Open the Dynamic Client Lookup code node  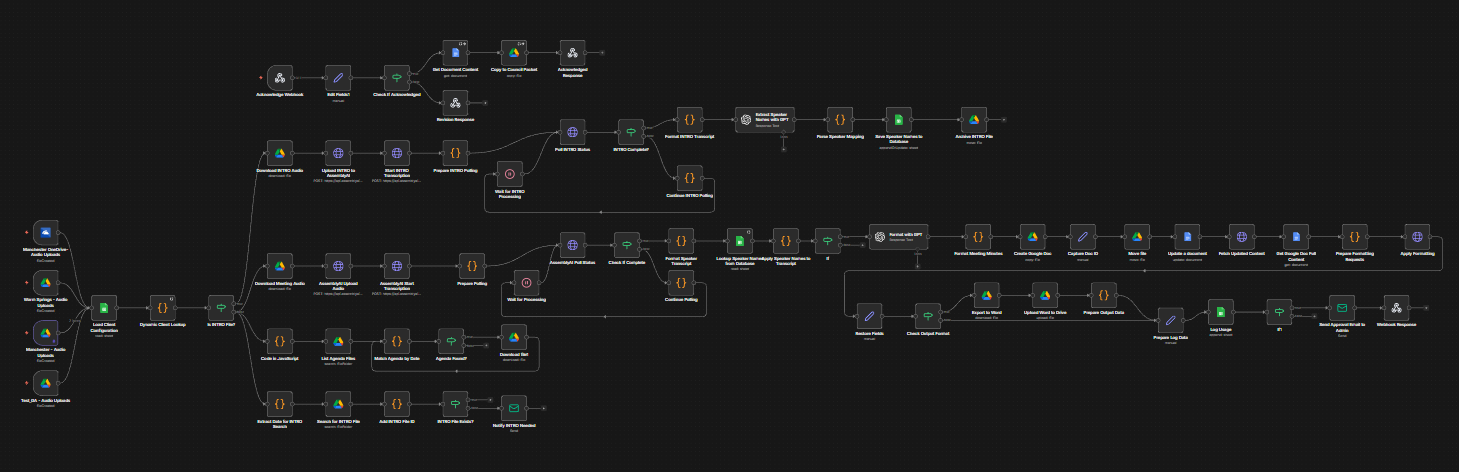point(163,308)
